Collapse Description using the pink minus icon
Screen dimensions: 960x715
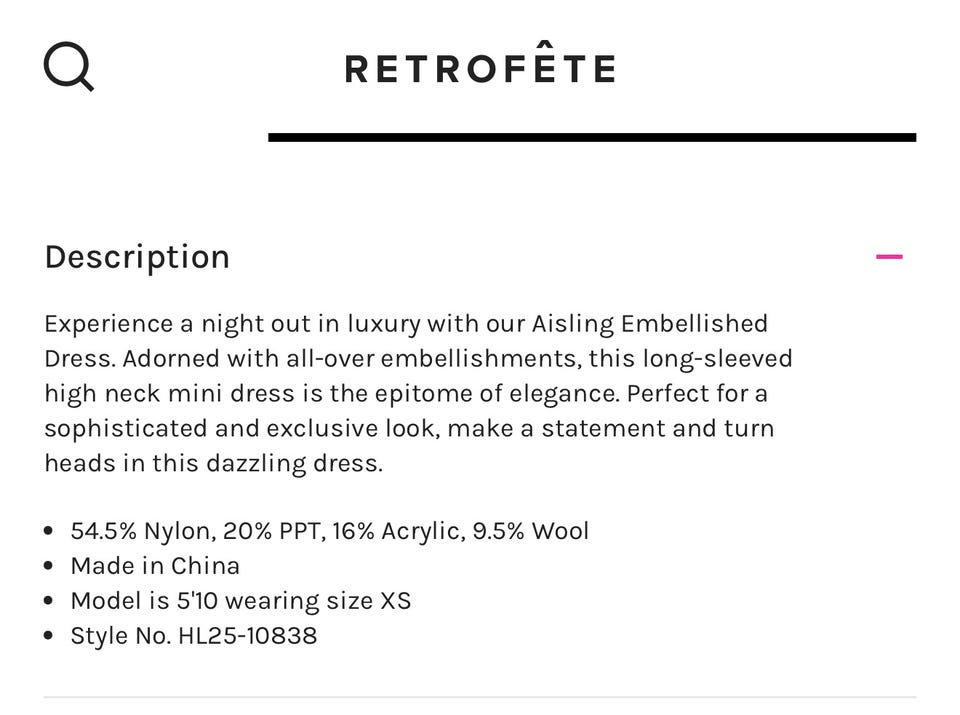[x=889, y=256]
